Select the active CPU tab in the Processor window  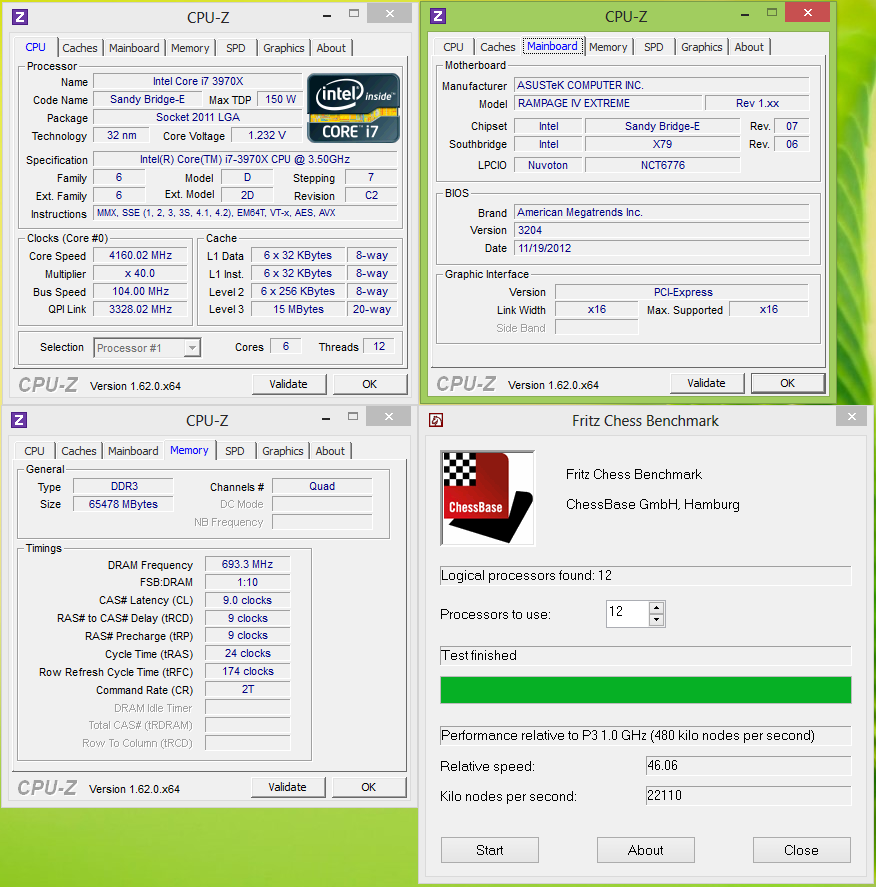36,48
